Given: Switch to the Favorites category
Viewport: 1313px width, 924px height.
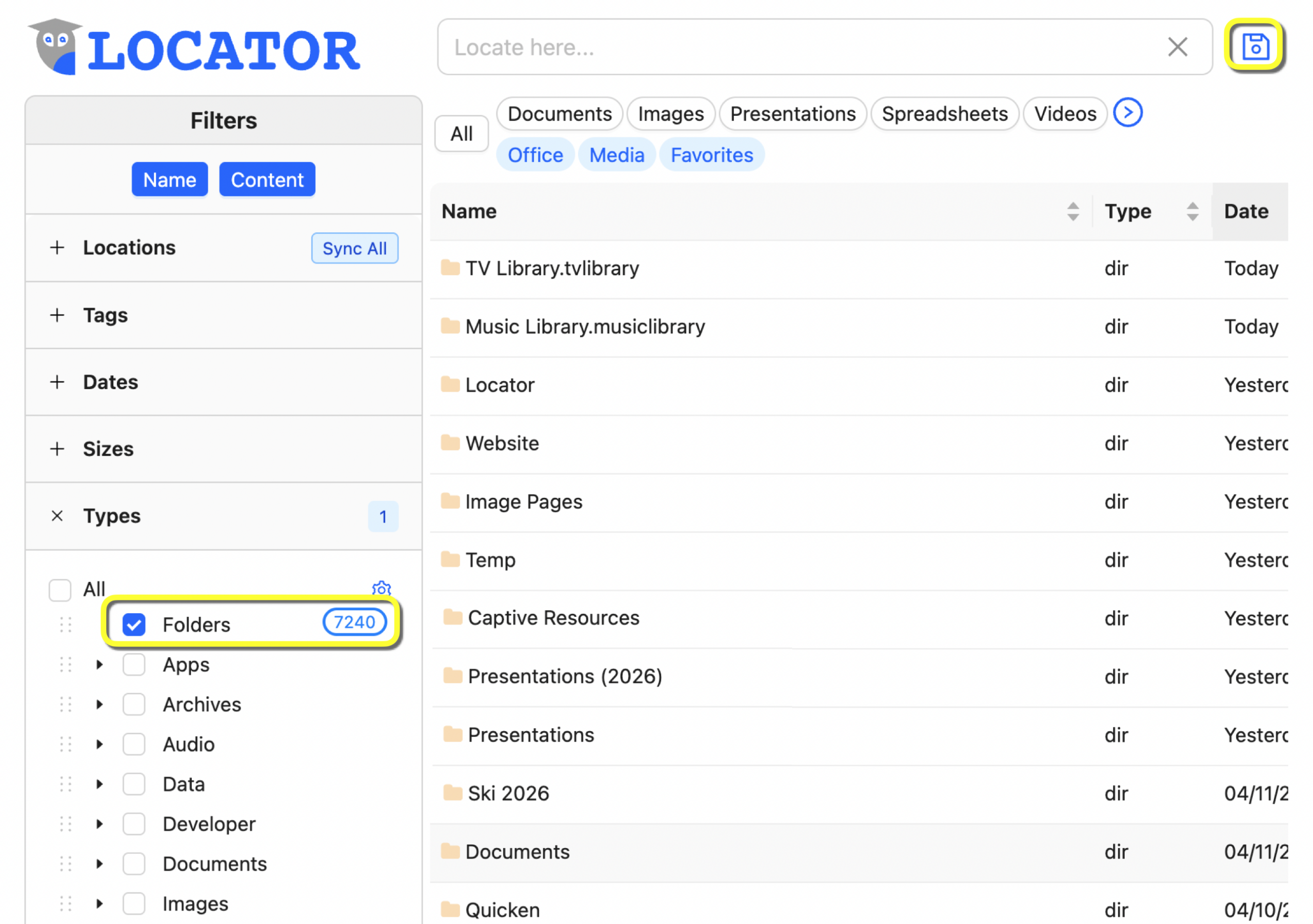Looking at the screenshot, I should [x=711, y=154].
